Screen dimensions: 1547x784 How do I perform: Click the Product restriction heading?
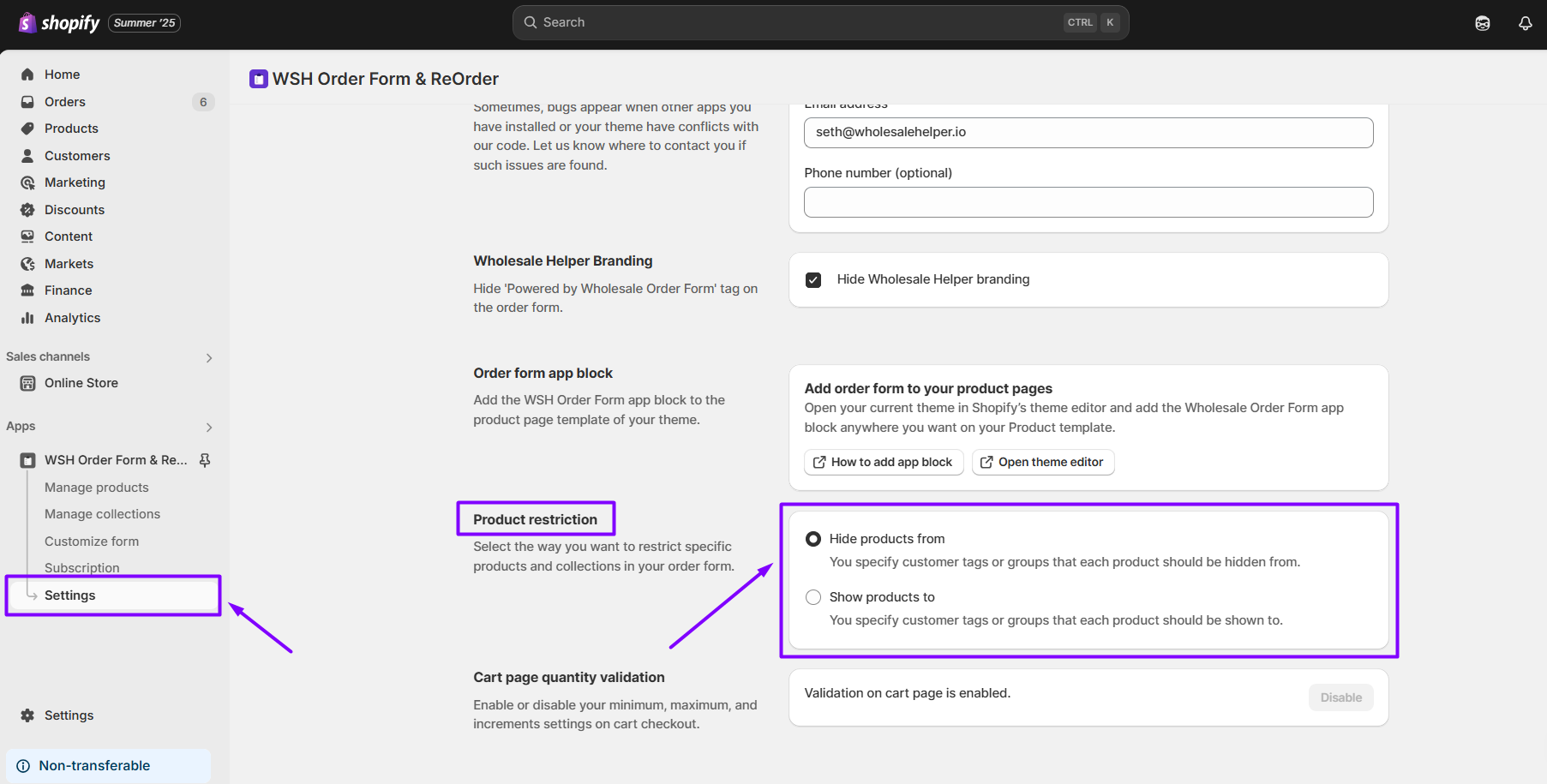click(535, 519)
